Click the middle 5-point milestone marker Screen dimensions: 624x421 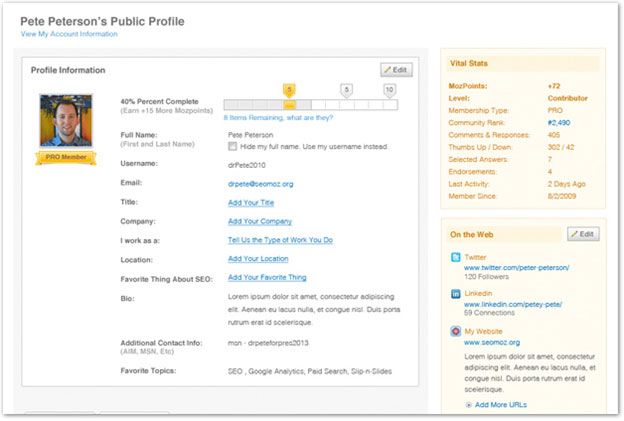click(346, 90)
